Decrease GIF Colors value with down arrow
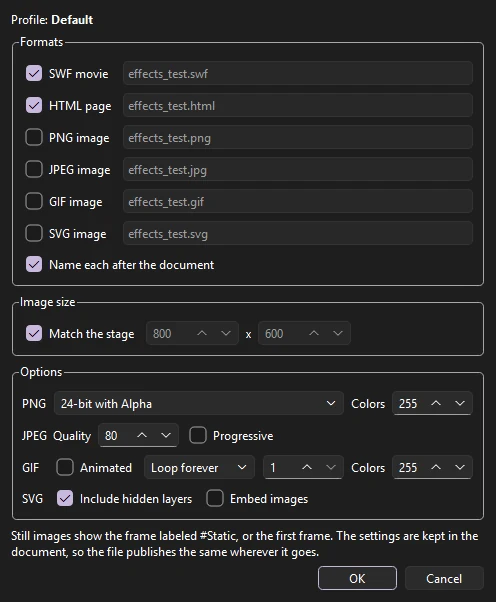496x602 pixels. click(x=460, y=467)
